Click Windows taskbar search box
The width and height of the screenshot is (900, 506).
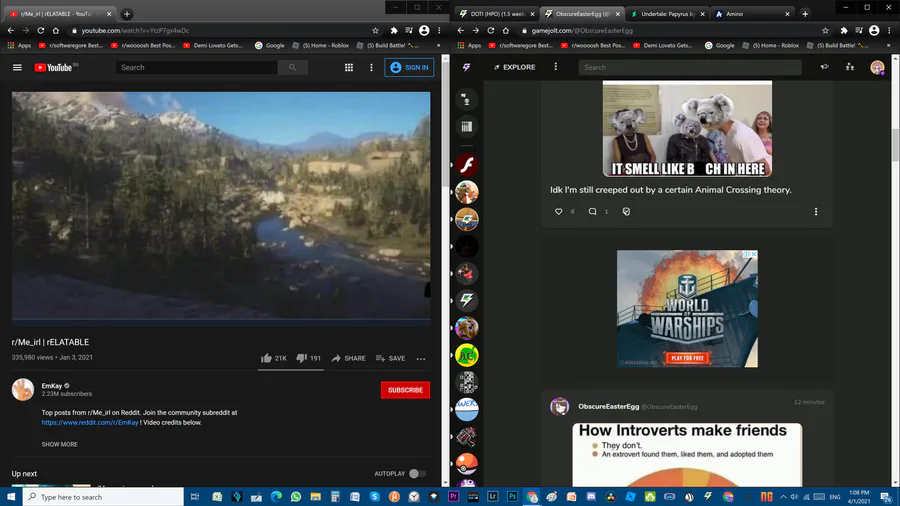point(103,497)
